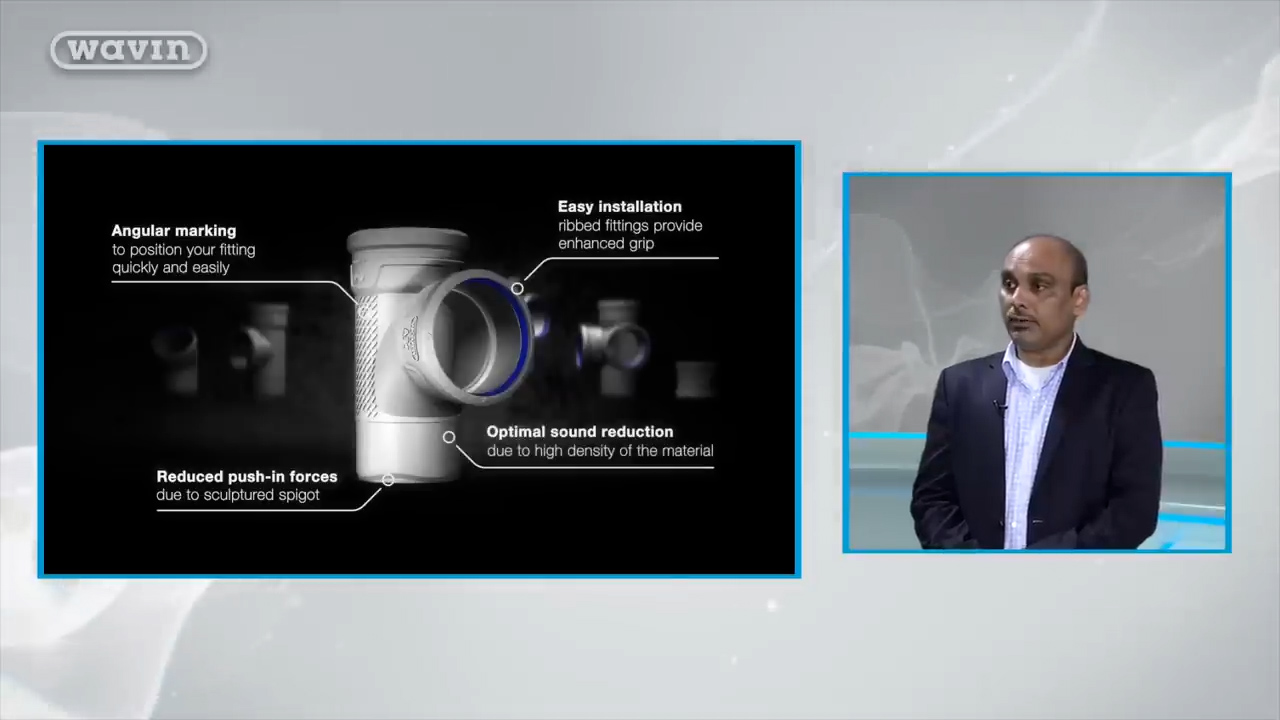
Task: Click the Reduced push-in forces hotspot circle
Action: [x=388, y=480]
